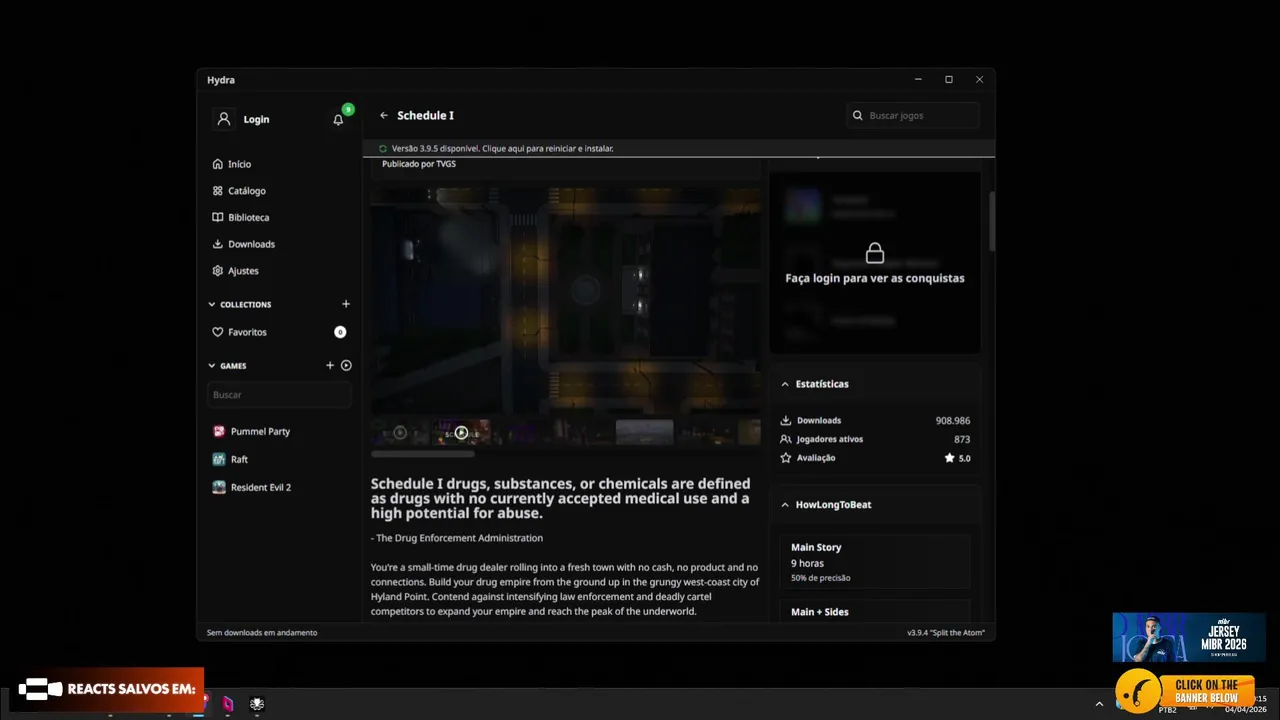Collapse the Estatísticas panel

(x=785, y=384)
